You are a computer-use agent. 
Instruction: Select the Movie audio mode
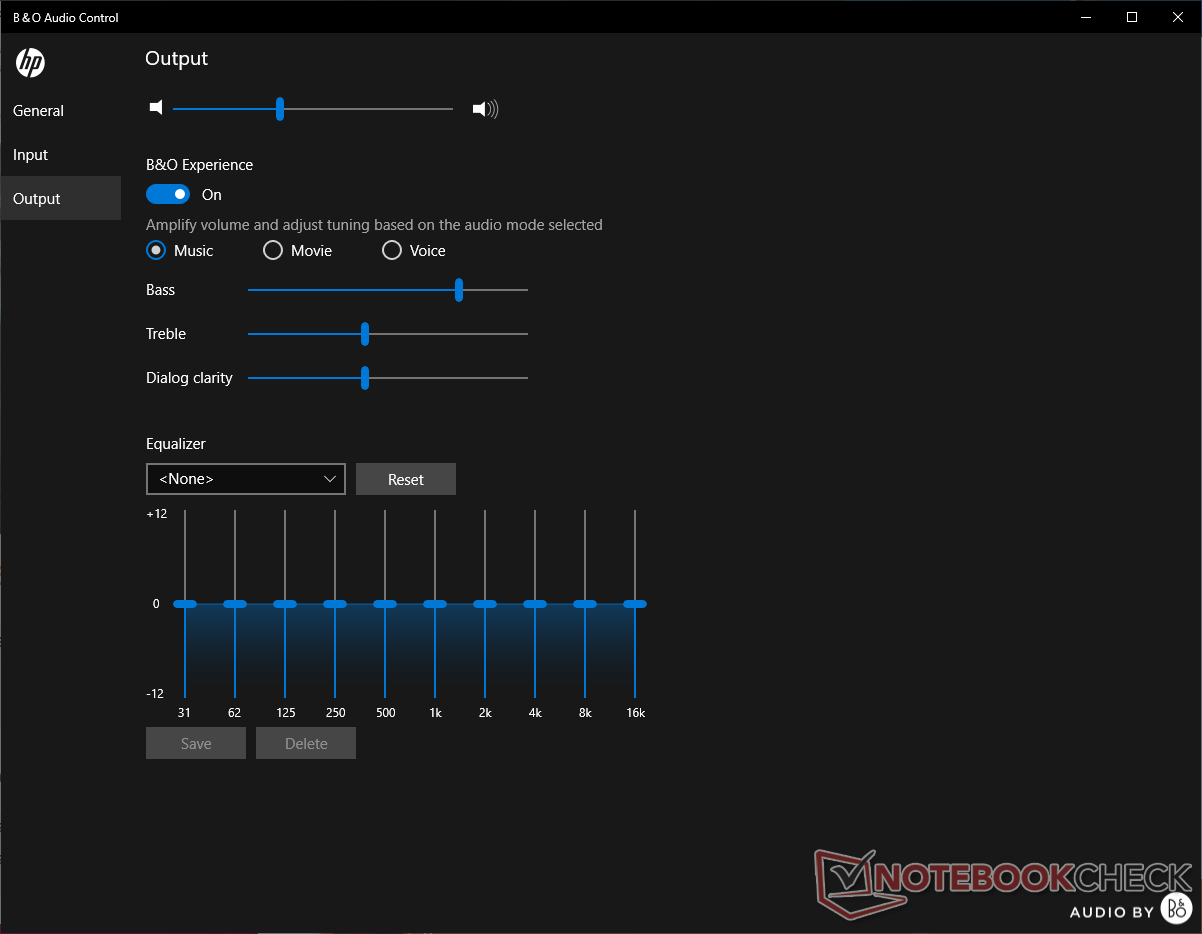(x=273, y=251)
